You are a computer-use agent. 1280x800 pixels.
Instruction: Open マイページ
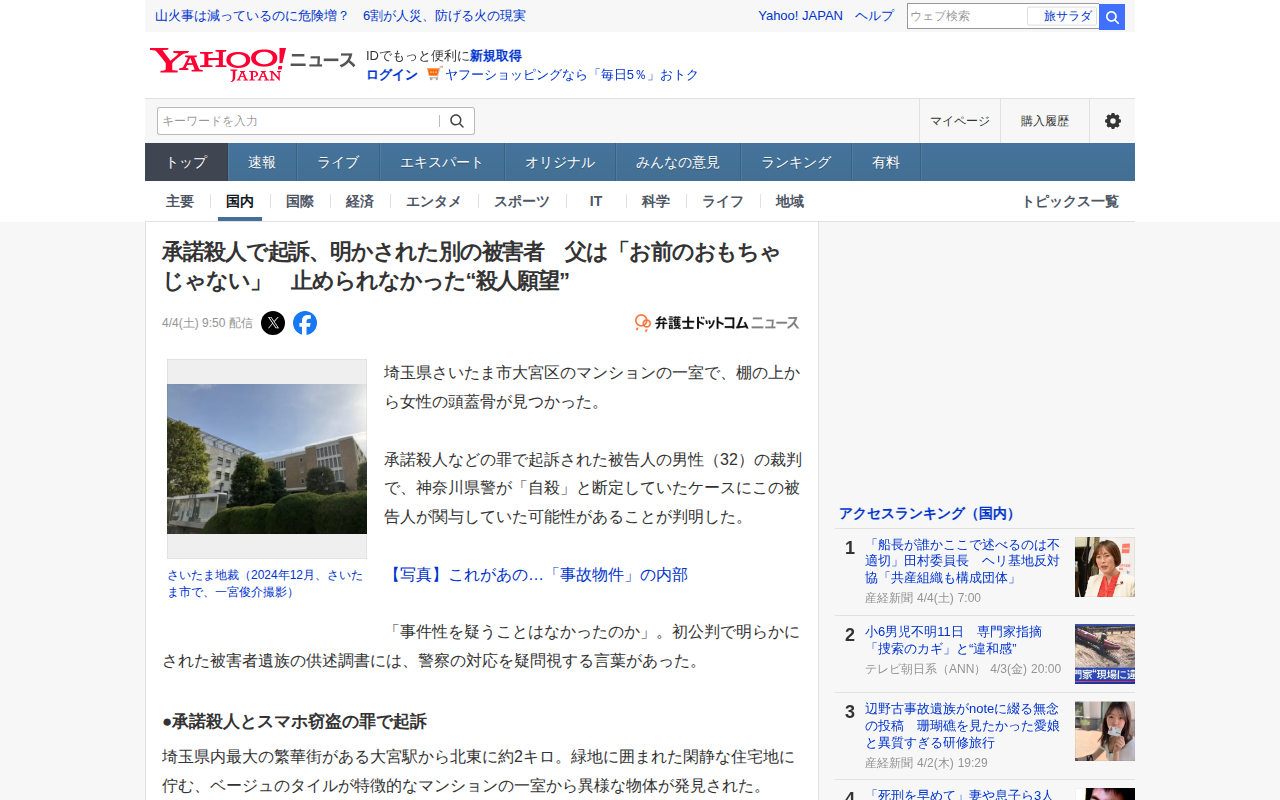point(960,121)
